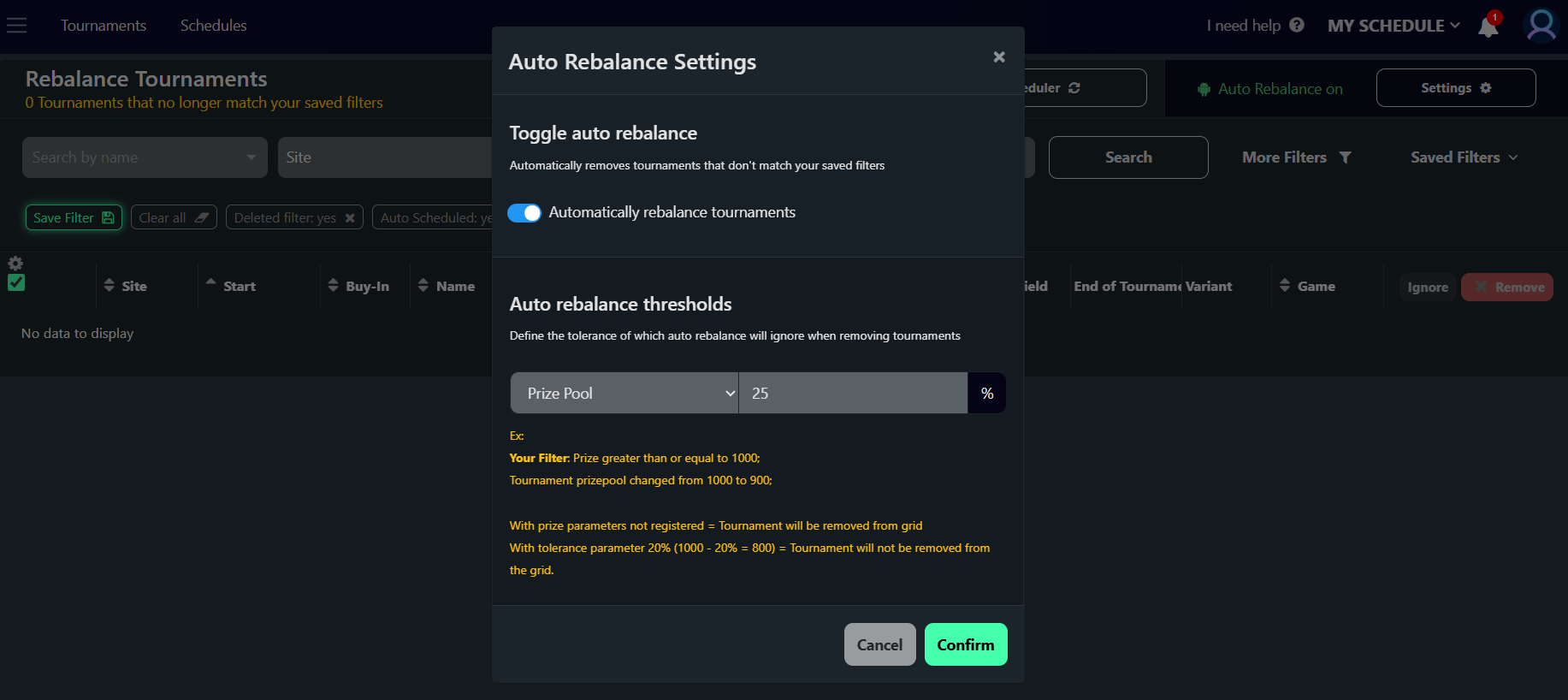Confirm the auto rebalance settings
Viewport: 1568px width, 700px height.
(965, 644)
